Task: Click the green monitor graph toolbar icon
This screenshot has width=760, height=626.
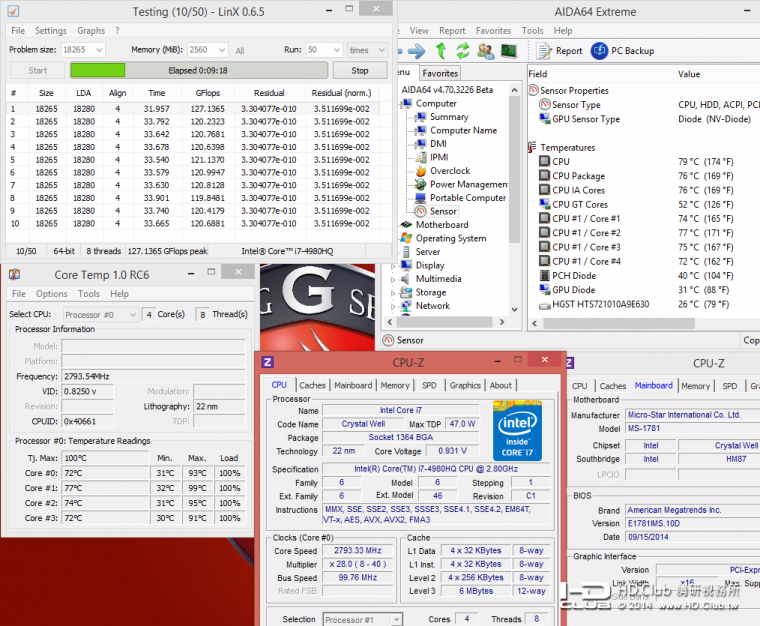Action: (509, 51)
